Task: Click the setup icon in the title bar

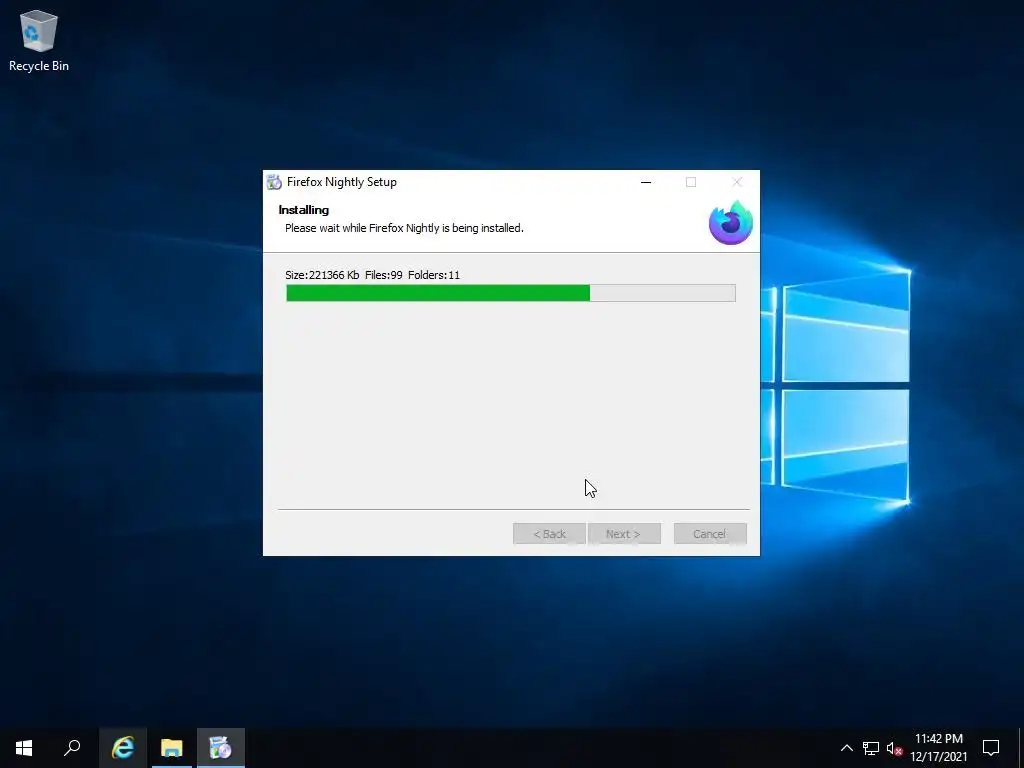Action: click(274, 182)
